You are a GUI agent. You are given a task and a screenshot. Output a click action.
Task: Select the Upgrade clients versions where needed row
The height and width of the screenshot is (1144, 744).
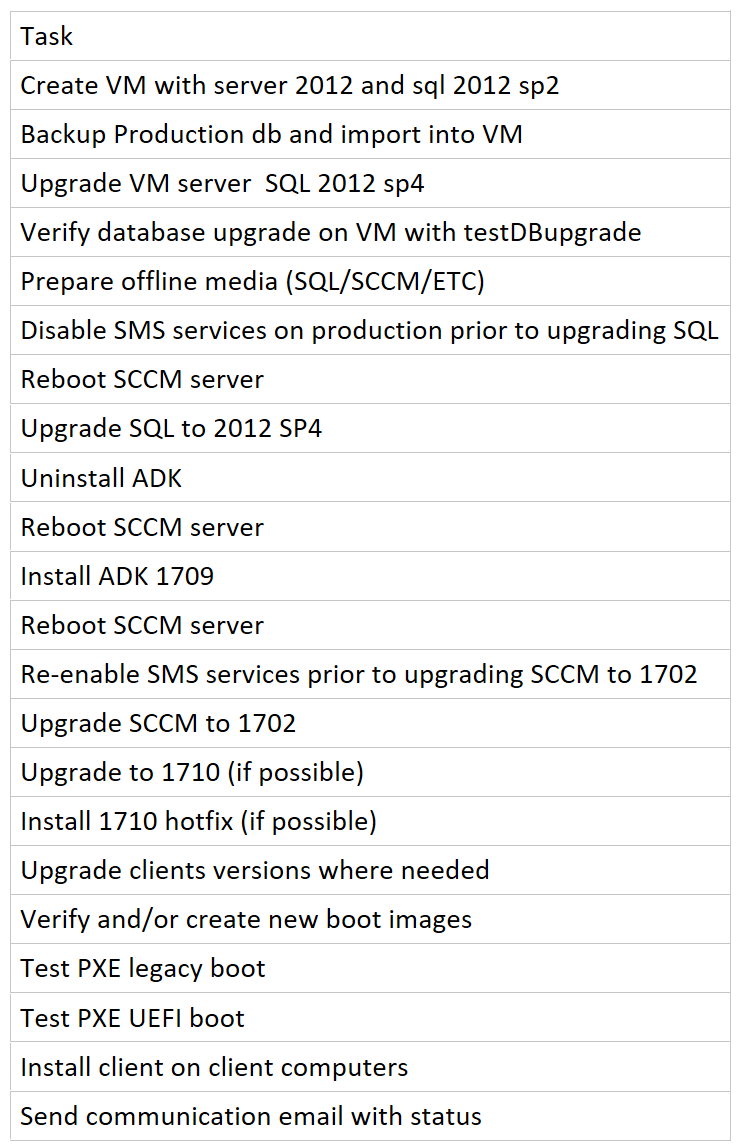[370, 870]
